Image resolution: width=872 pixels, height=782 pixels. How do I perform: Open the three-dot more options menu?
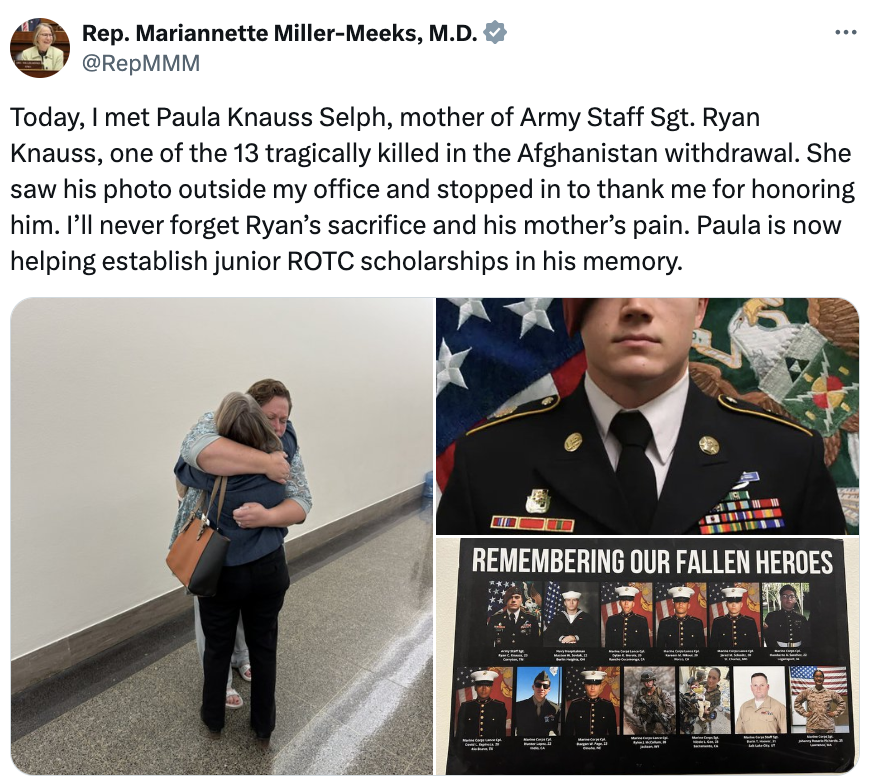(846, 33)
